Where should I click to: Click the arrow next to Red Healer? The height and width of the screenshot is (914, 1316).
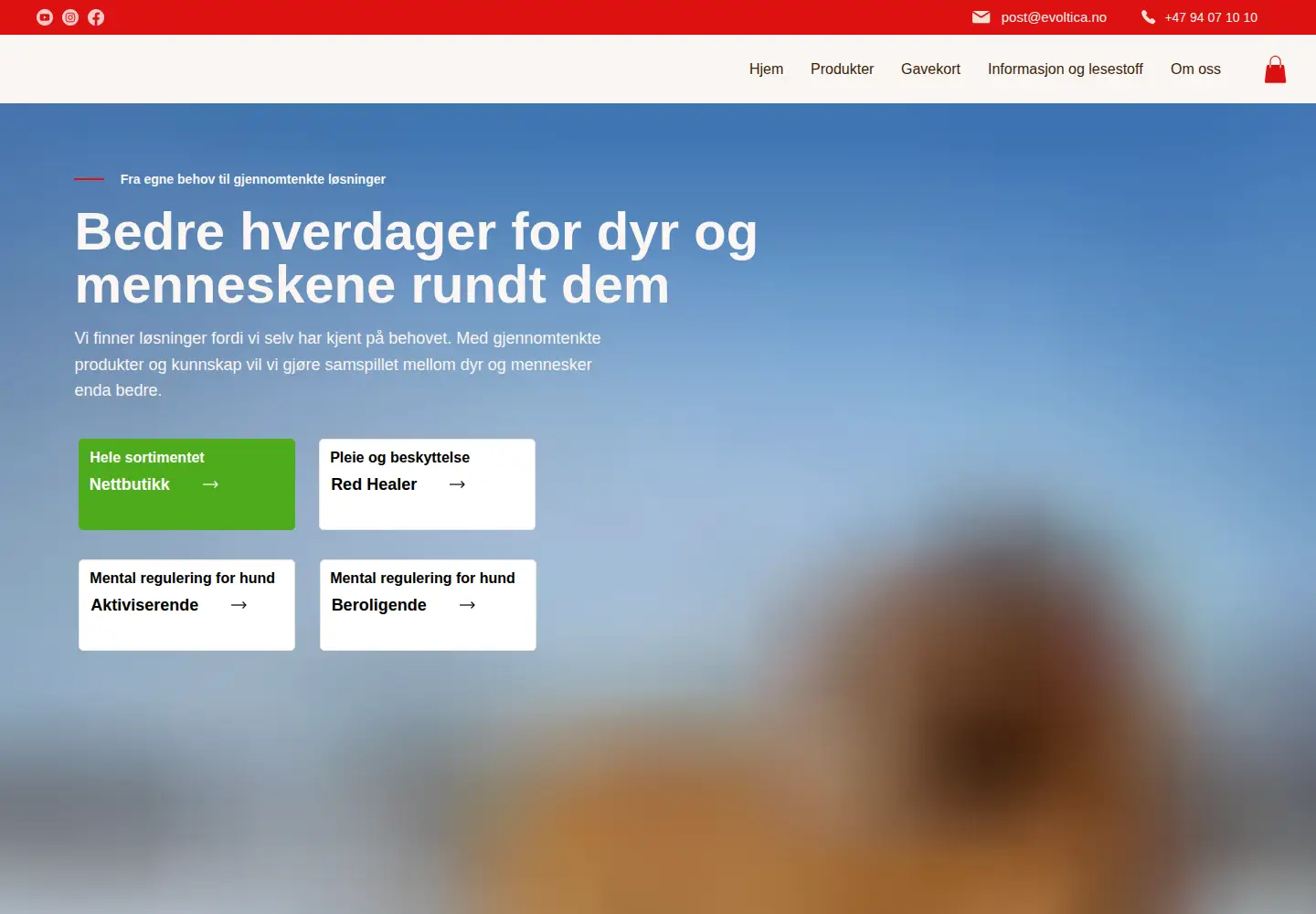point(458,484)
